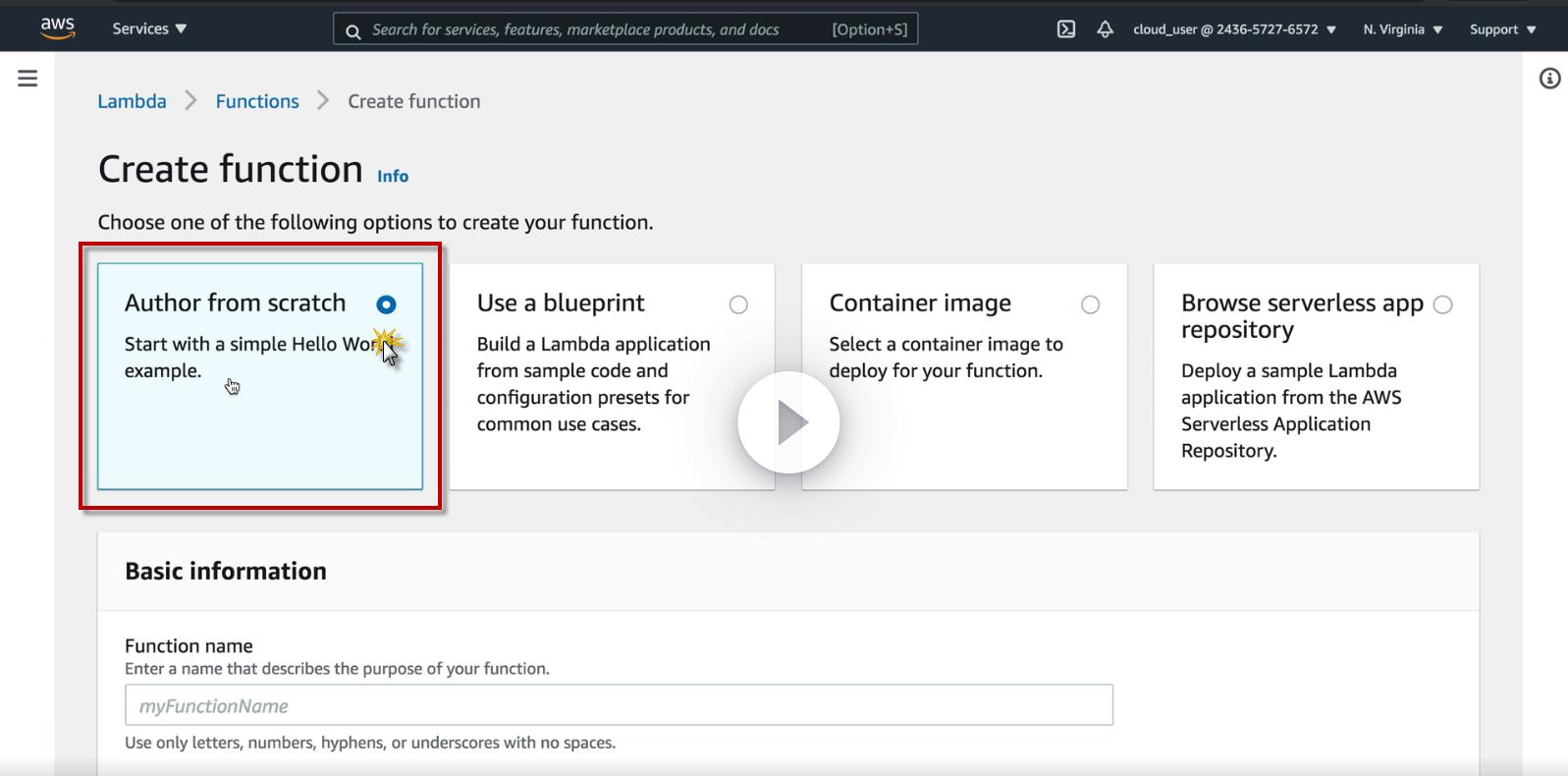Choose Browse serverless app repository radio button
This screenshot has height=776, width=1568.
[x=1442, y=305]
